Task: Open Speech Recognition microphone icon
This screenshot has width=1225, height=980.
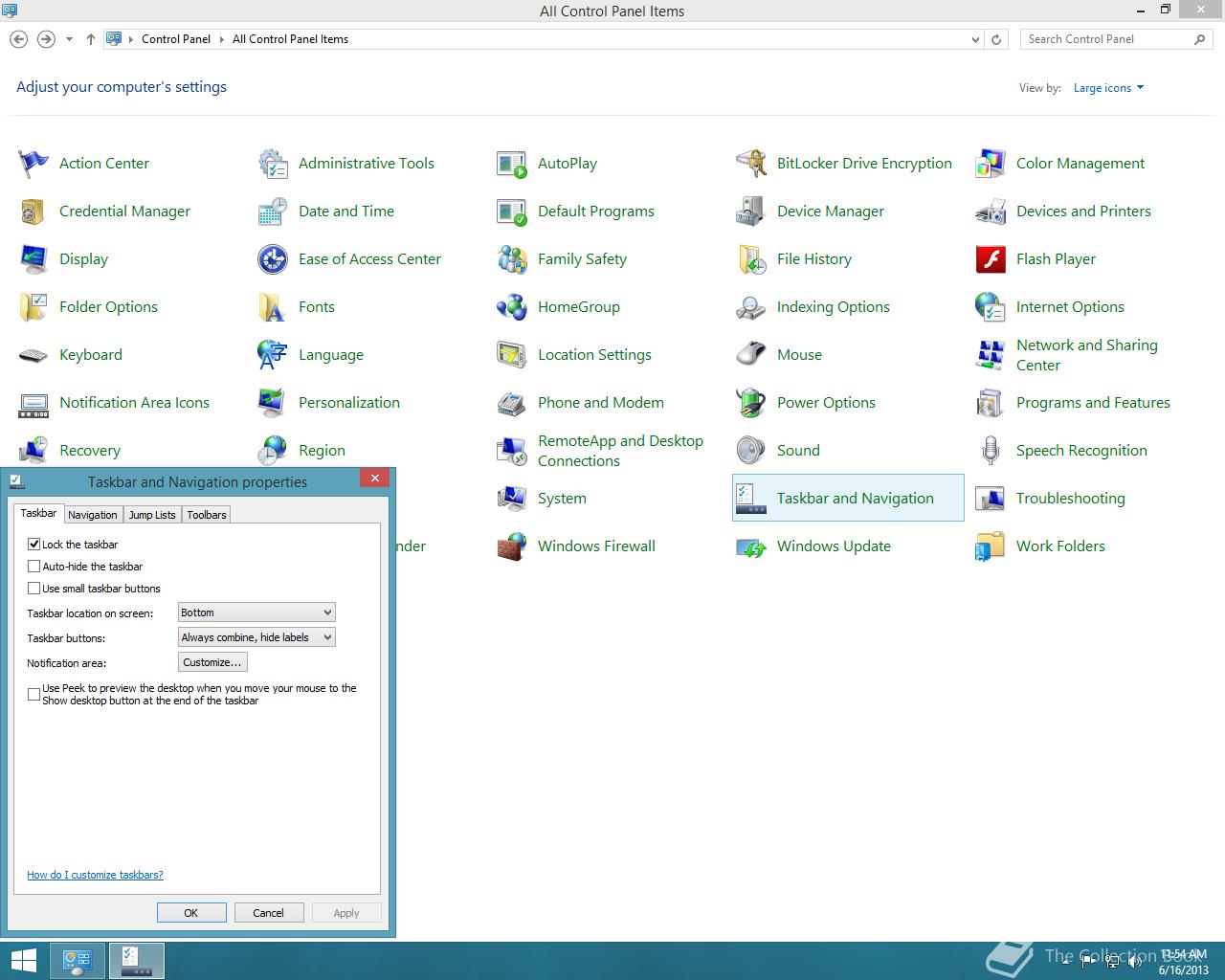Action: pyautogui.click(x=991, y=451)
